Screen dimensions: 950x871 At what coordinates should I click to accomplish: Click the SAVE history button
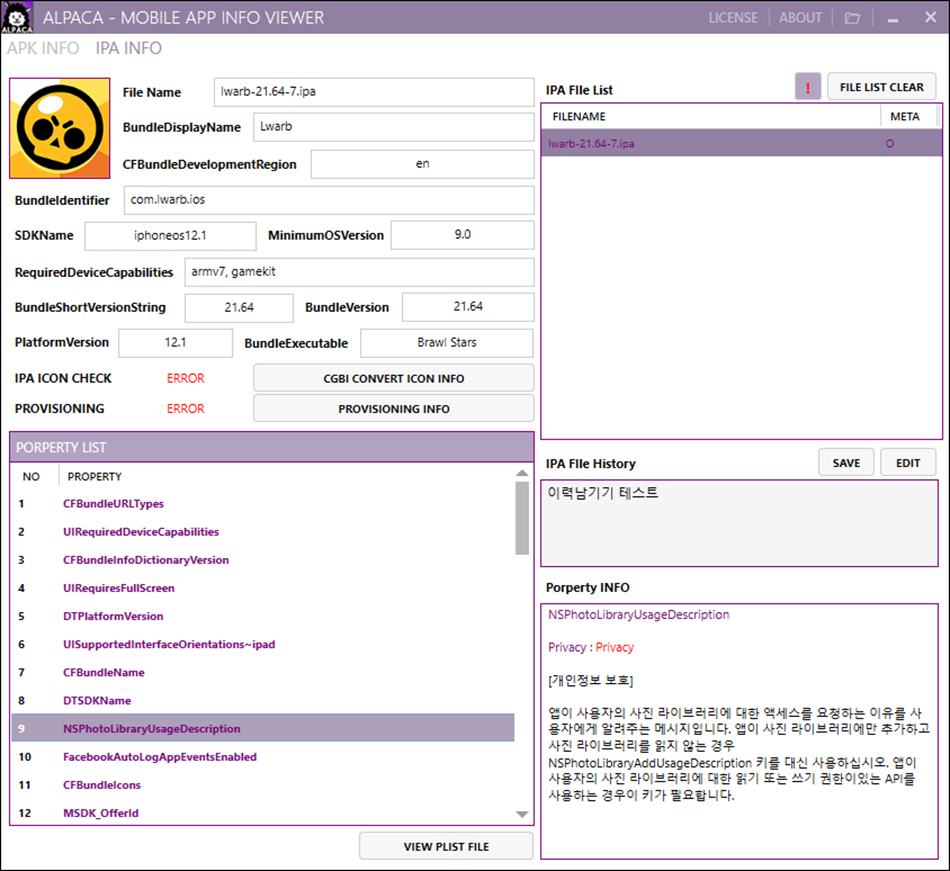846,463
